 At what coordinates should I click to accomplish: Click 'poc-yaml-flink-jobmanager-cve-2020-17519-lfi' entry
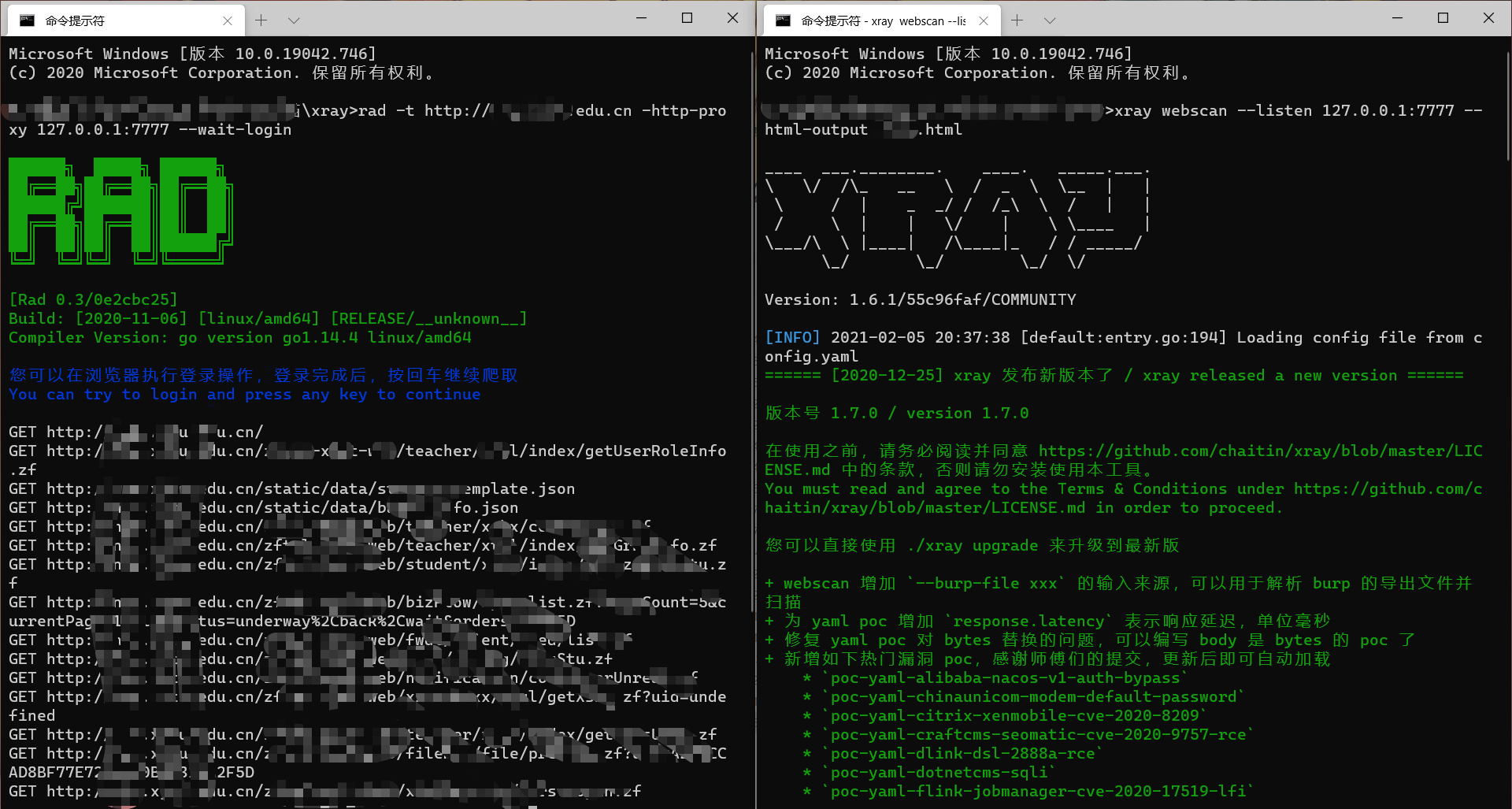point(1038,791)
